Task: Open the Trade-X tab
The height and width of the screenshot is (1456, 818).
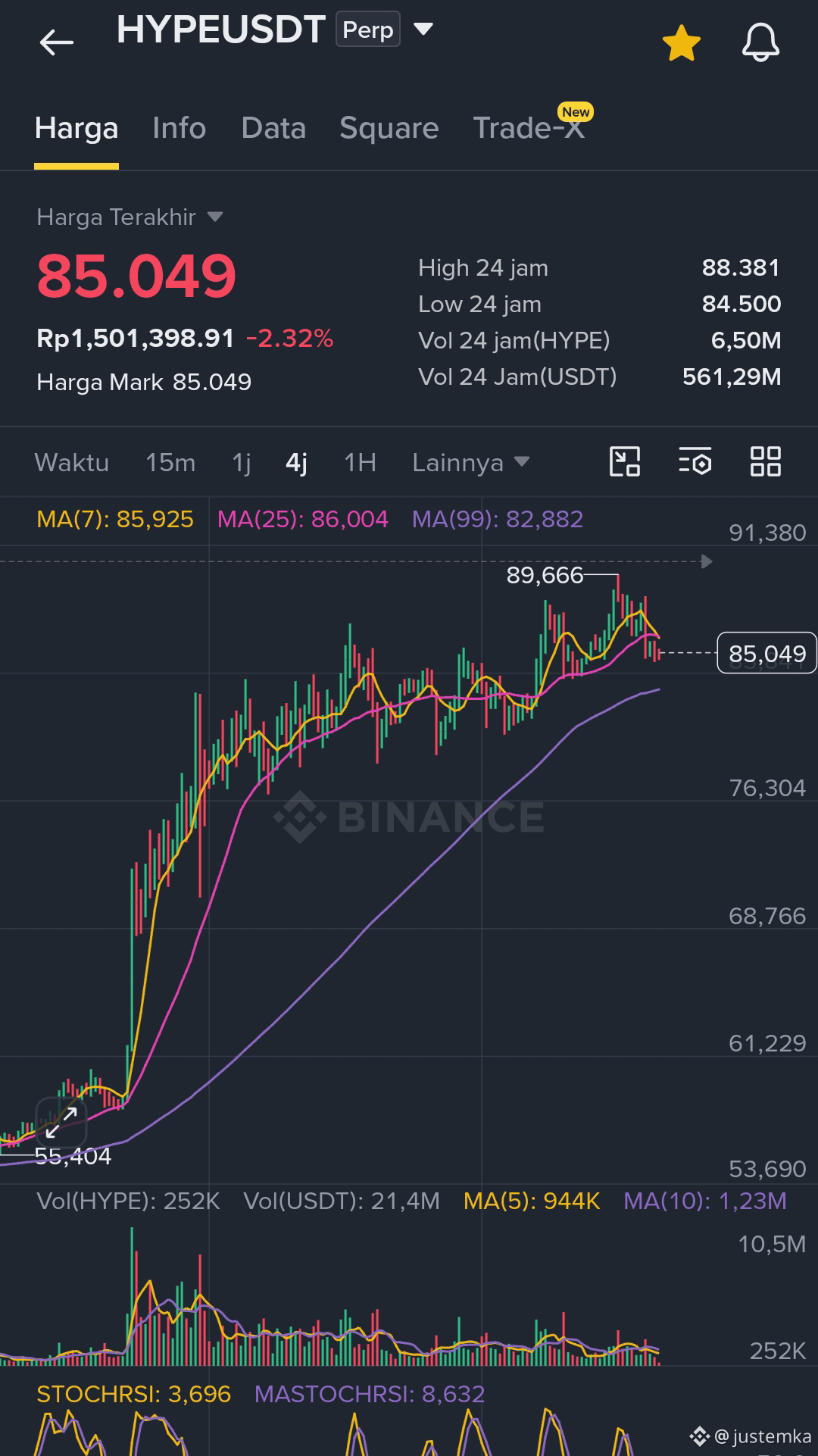Action: pyautogui.click(x=529, y=128)
